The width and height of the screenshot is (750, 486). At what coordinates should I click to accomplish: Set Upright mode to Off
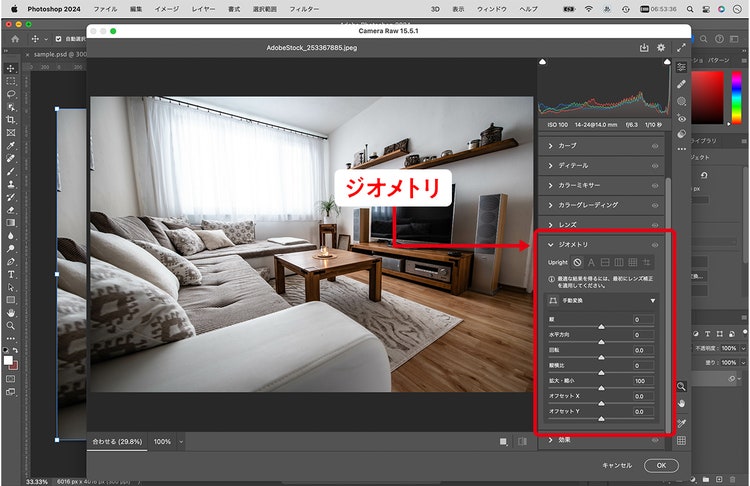(x=577, y=262)
